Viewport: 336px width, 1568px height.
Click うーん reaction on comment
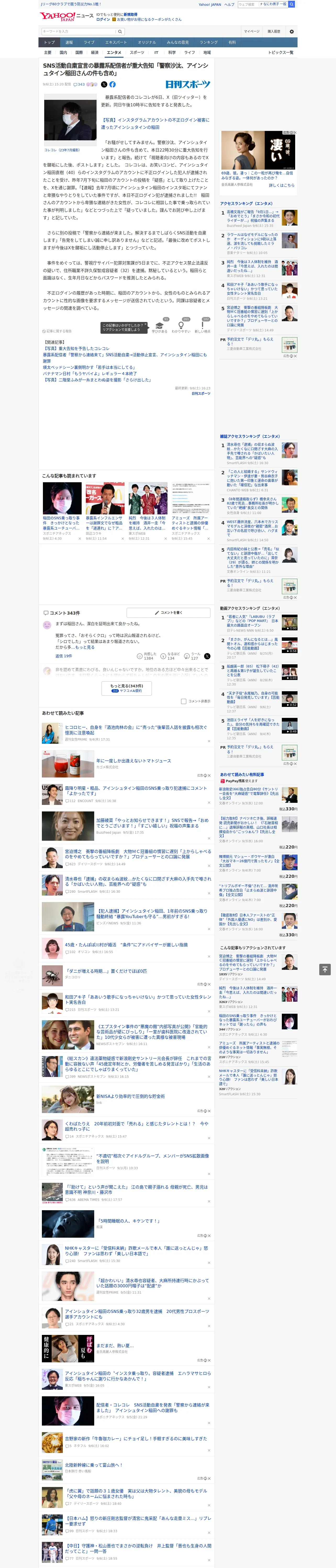pos(194,656)
